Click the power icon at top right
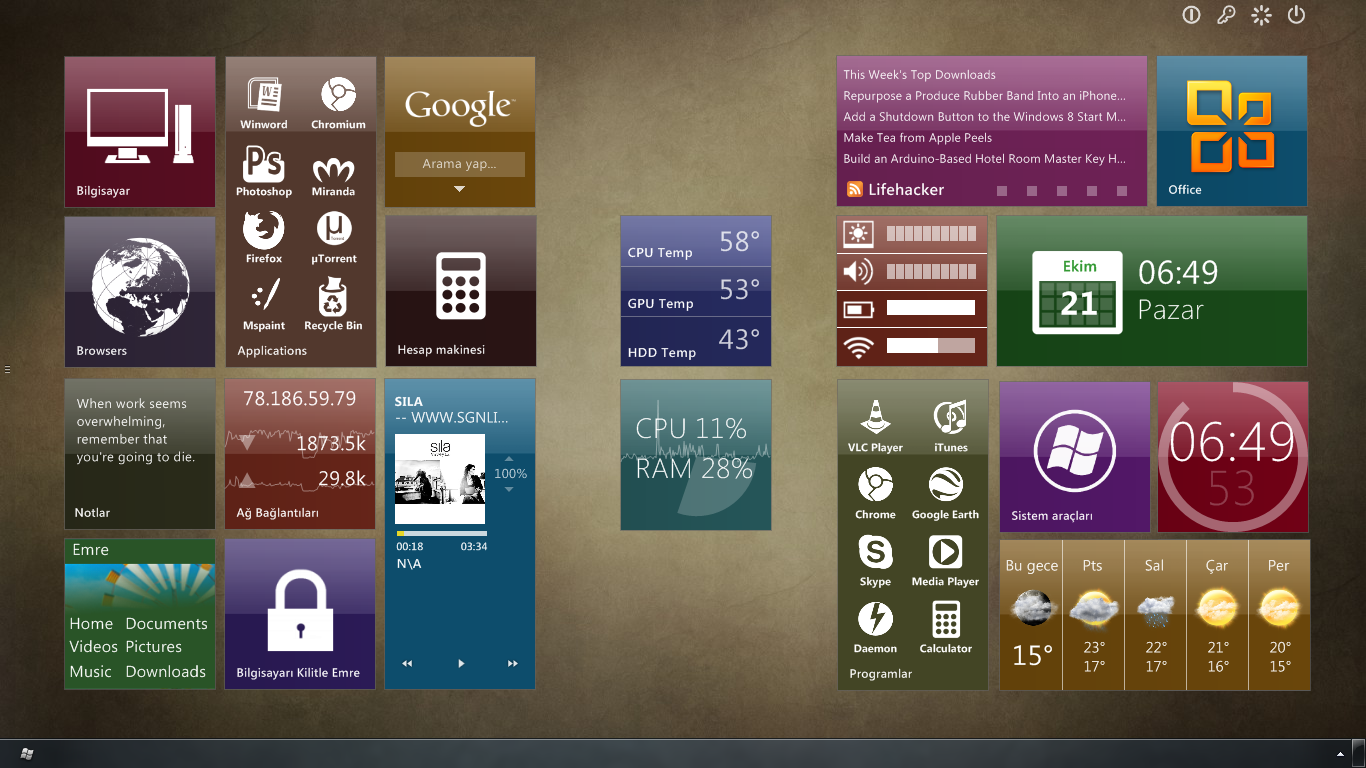This screenshot has width=1366, height=768. click(x=1296, y=15)
